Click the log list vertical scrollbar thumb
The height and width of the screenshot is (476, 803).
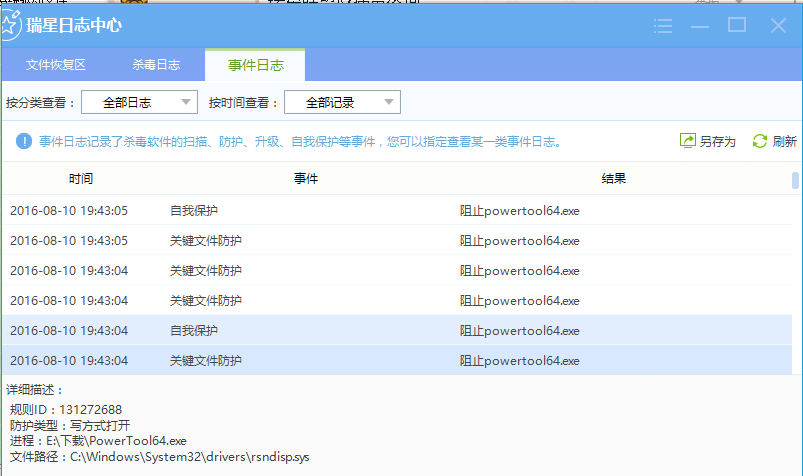click(795, 180)
